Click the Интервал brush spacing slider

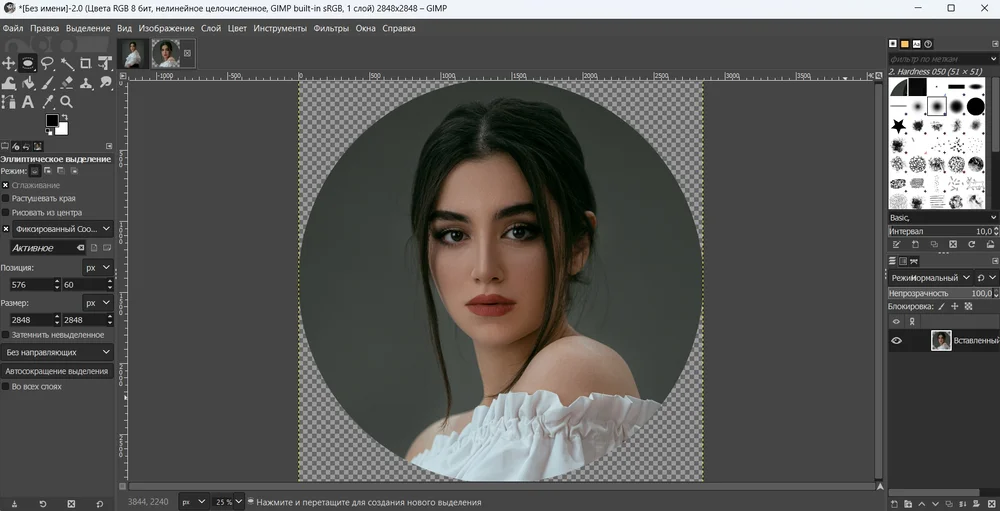click(x=943, y=231)
